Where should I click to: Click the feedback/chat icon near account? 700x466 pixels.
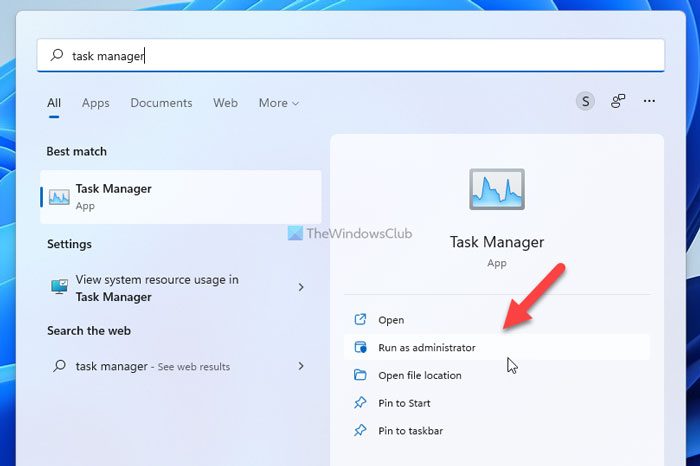618,101
